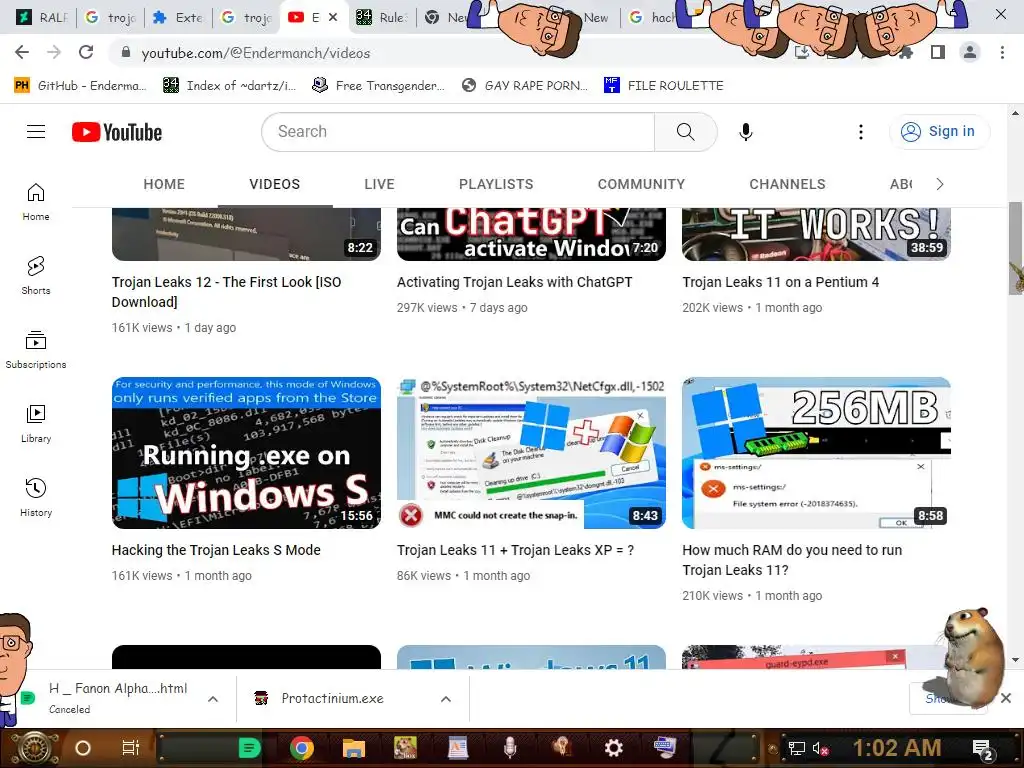Close the active YouTube browser tab
The width and height of the screenshot is (1024, 768).
coord(333,18)
